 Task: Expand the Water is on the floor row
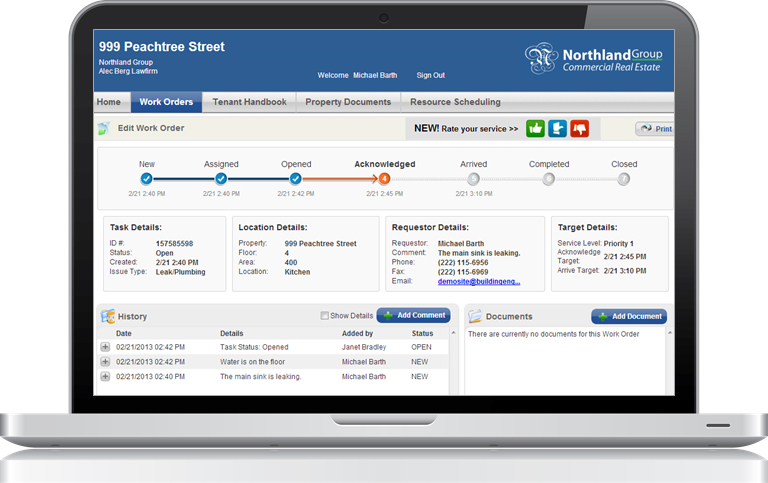[x=105, y=362]
